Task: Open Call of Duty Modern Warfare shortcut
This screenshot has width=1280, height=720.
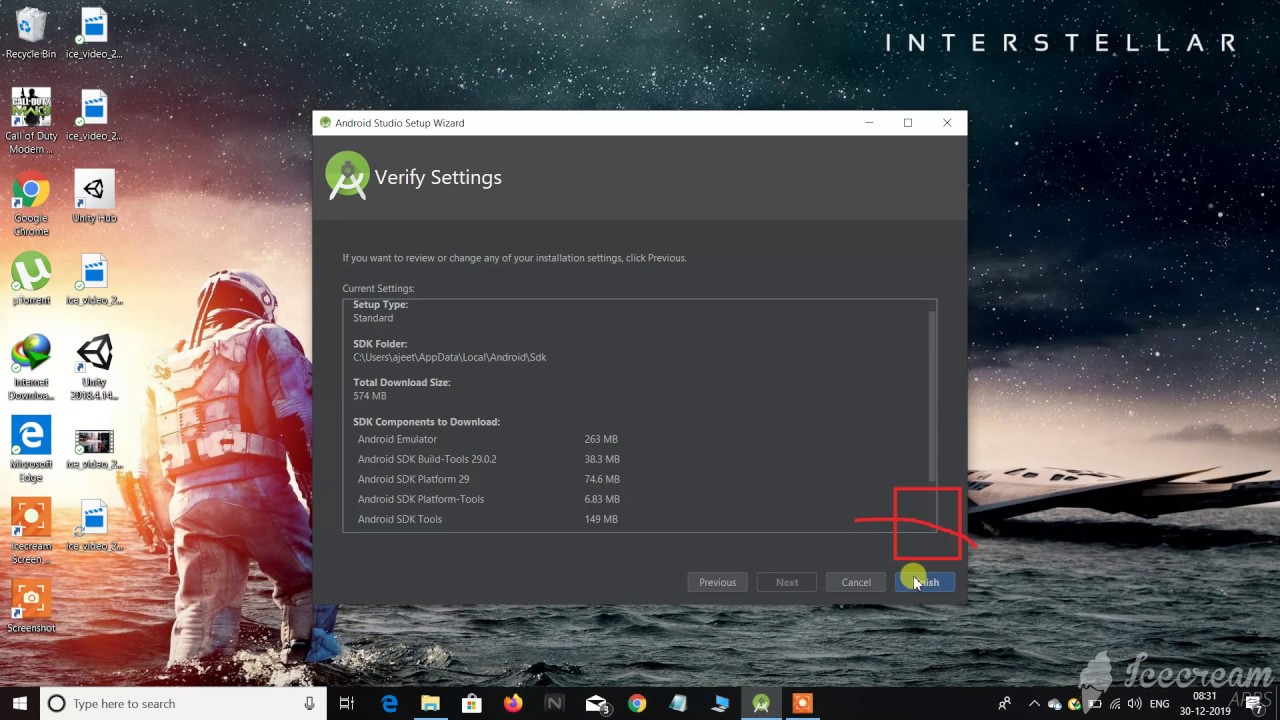Action: tap(31, 121)
